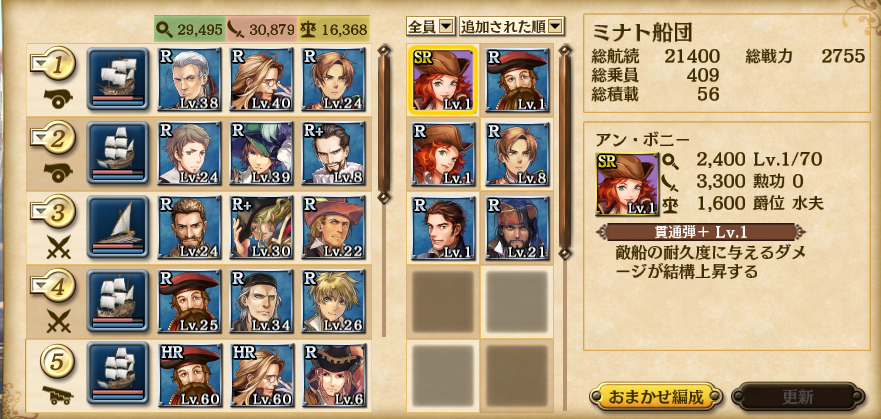Click the roster list vertical scrollbar
881x419 pixels.
(x=565, y=152)
